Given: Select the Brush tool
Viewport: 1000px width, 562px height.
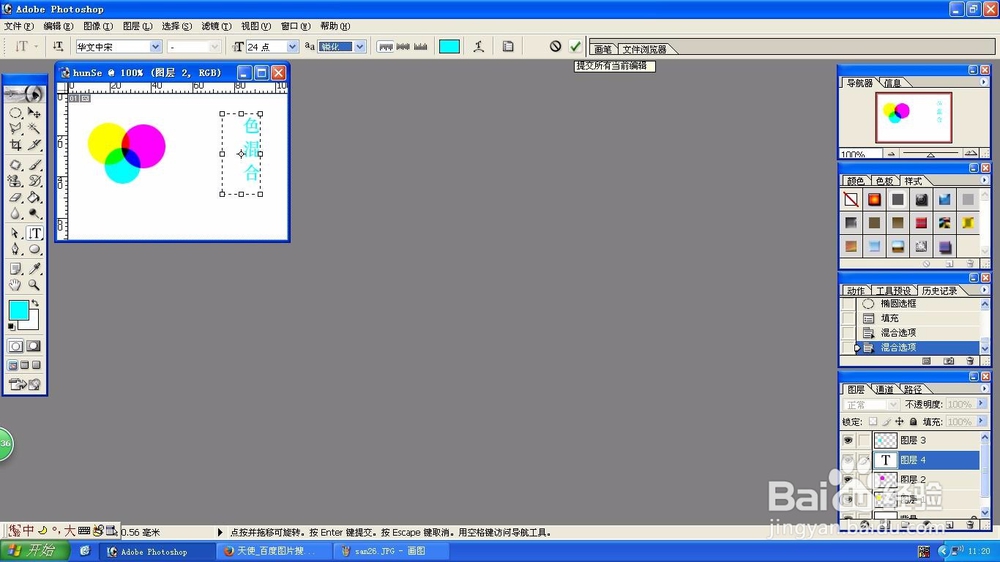Looking at the screenshot, I should coord(34,165).
